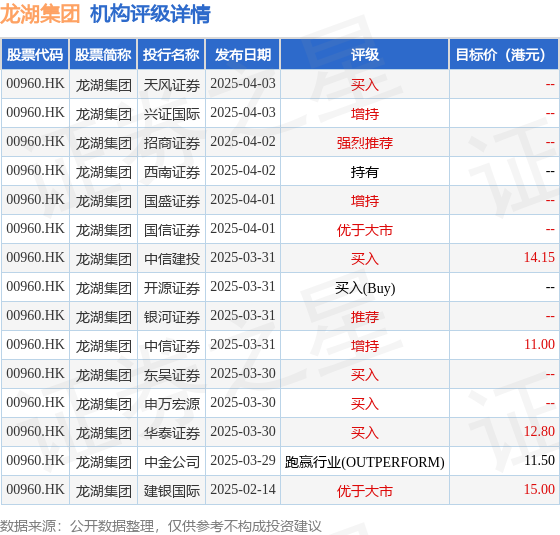Click the 龙湖集团 orange title text

40,14
